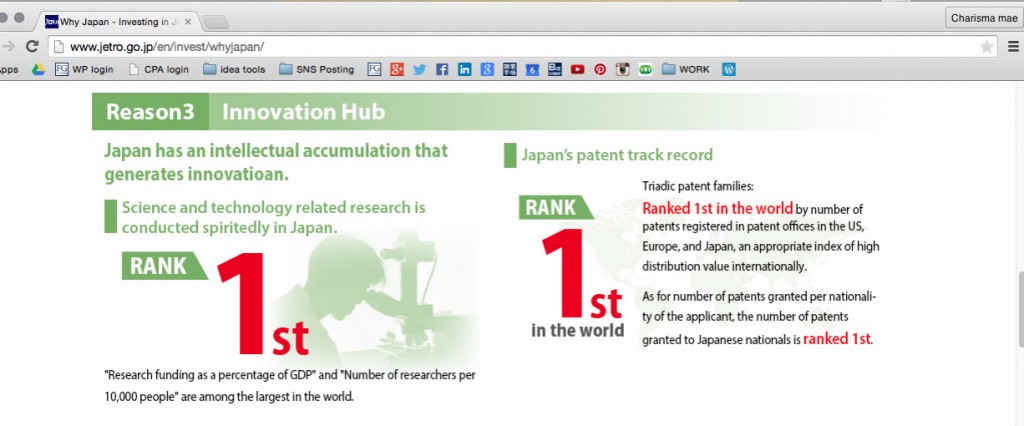The height and width of the screenshot is (426, 1024).
Task: Open the WordPress bookmark icon after WORK
Action: pos(729,69)
